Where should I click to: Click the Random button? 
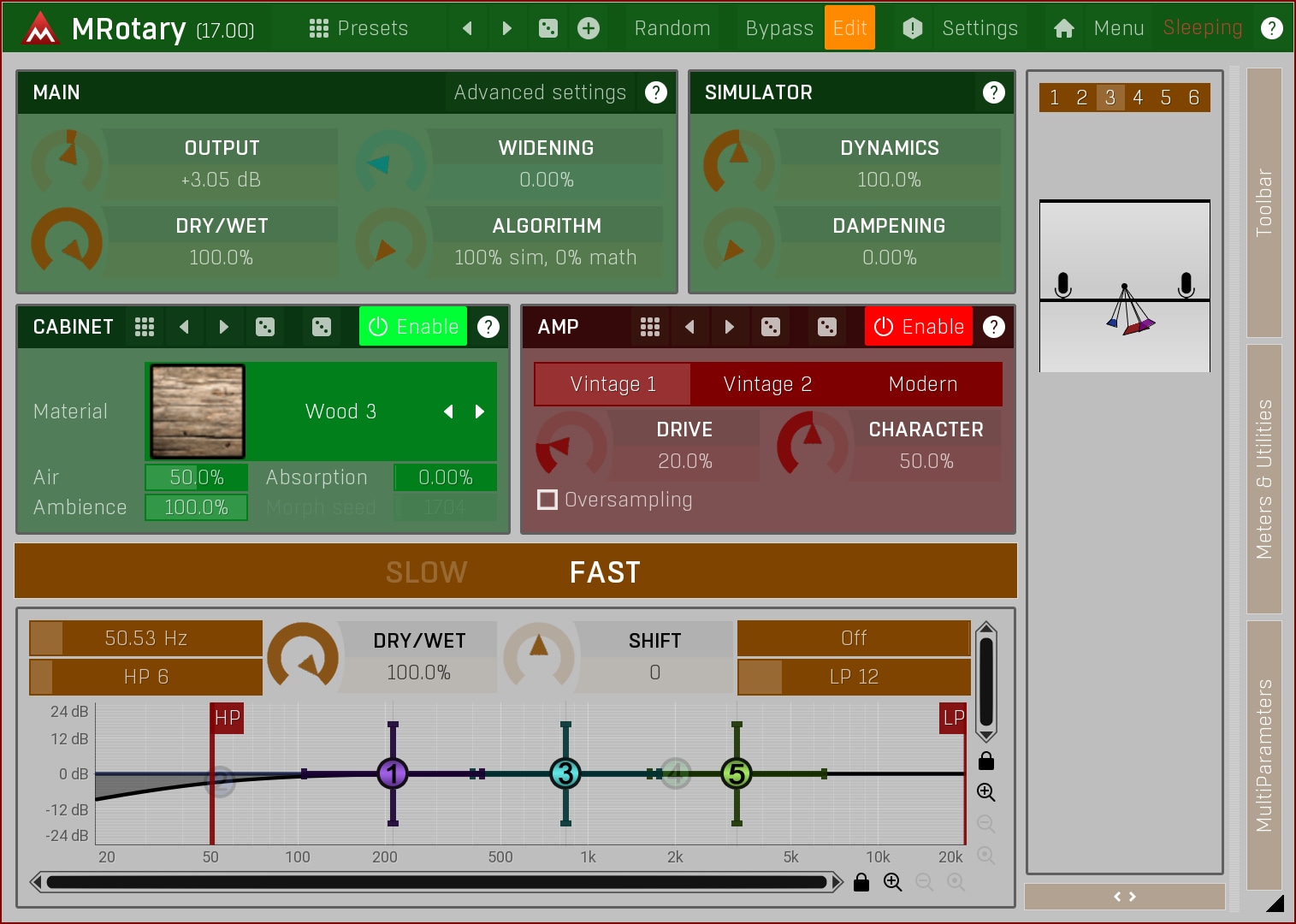[x=672, y=28]
